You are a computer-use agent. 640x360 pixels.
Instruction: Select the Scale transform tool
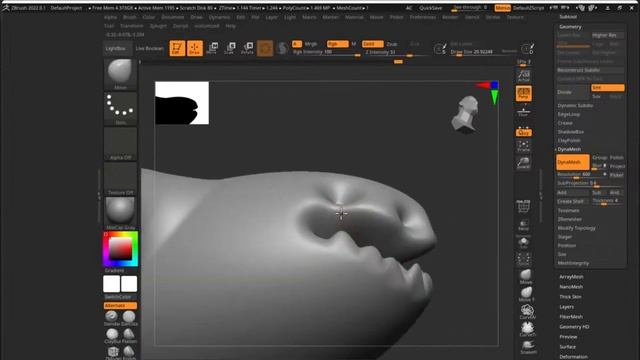tap(230, 48)
